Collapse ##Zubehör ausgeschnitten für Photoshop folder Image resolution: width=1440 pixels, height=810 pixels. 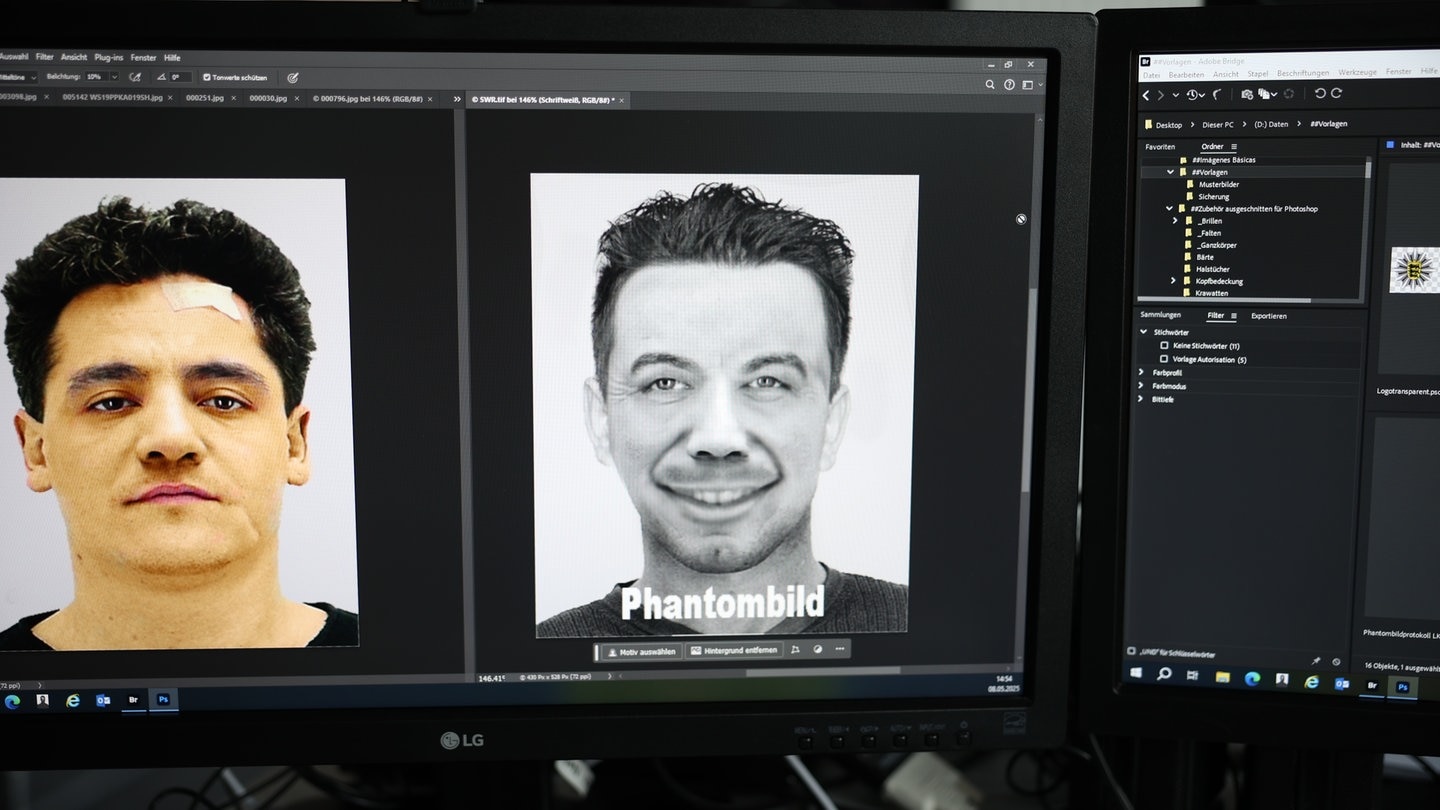[1169, 209]
